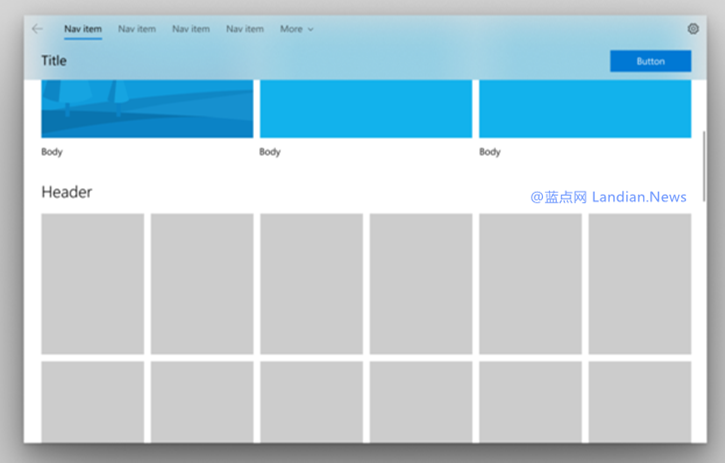725x463 pixels.
Task: Click the Header section heading
Action: click(66, 192)
